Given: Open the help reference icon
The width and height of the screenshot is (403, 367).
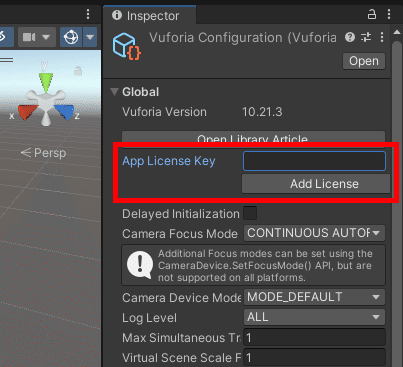Looking at the screenshot, I should 350,37.
